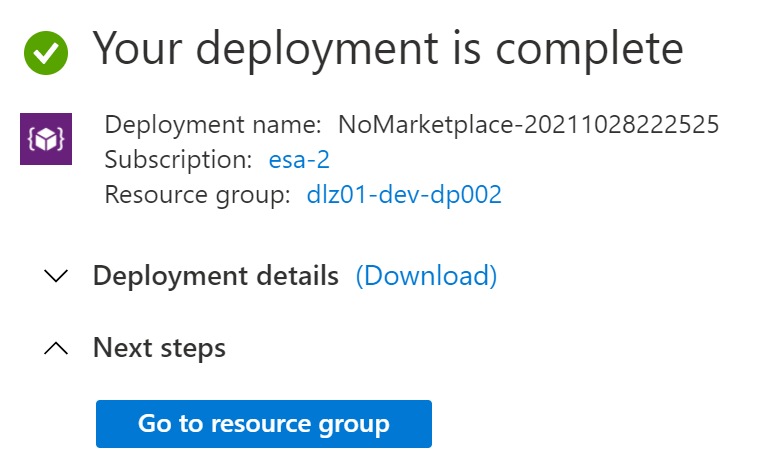Click the purple ARM template deployment icon
This screenshot has height=469, width=771.
pyautogui.click(x=46, y=139)
